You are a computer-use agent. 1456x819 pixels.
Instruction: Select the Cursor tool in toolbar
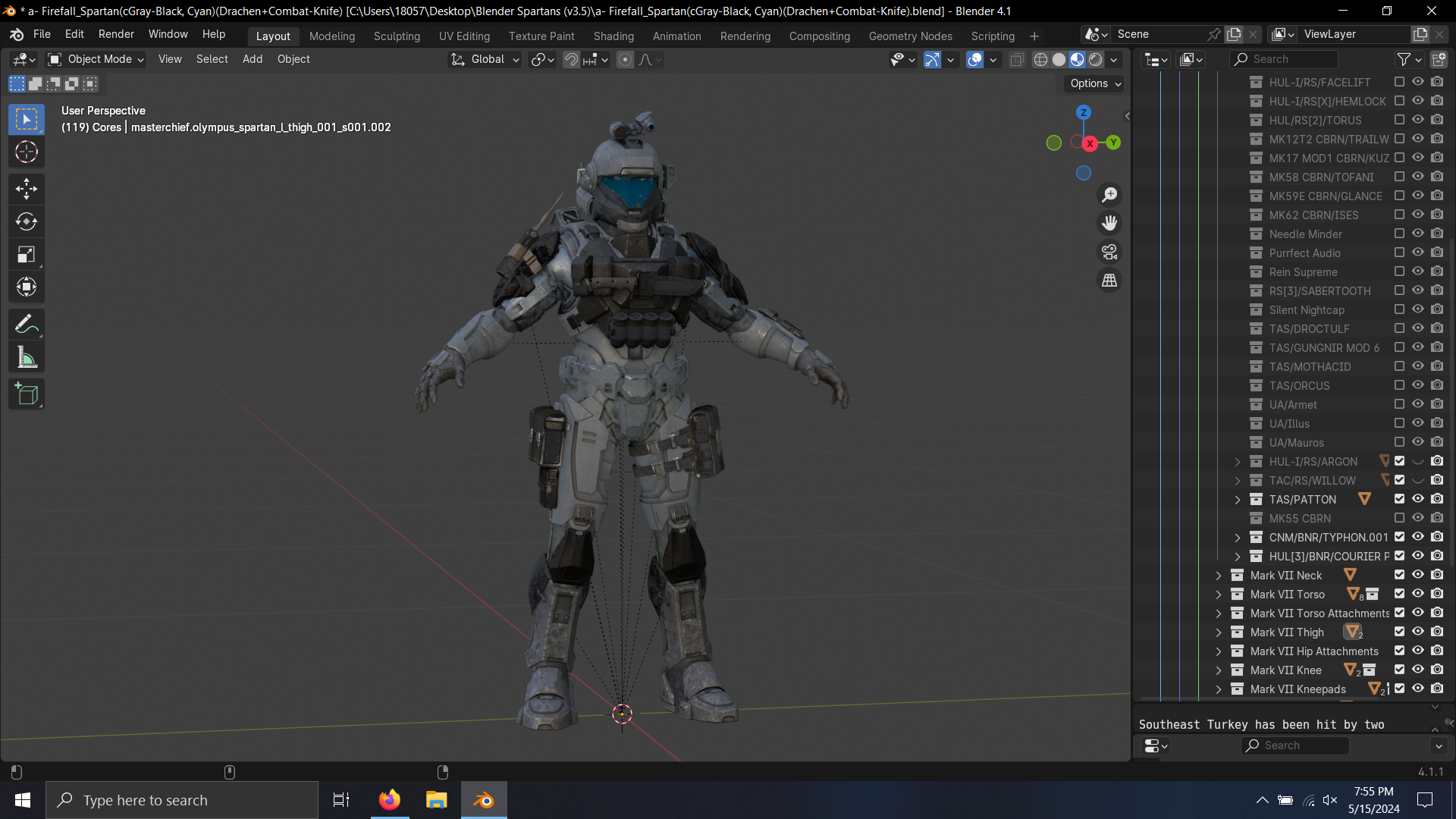[27, 152]
